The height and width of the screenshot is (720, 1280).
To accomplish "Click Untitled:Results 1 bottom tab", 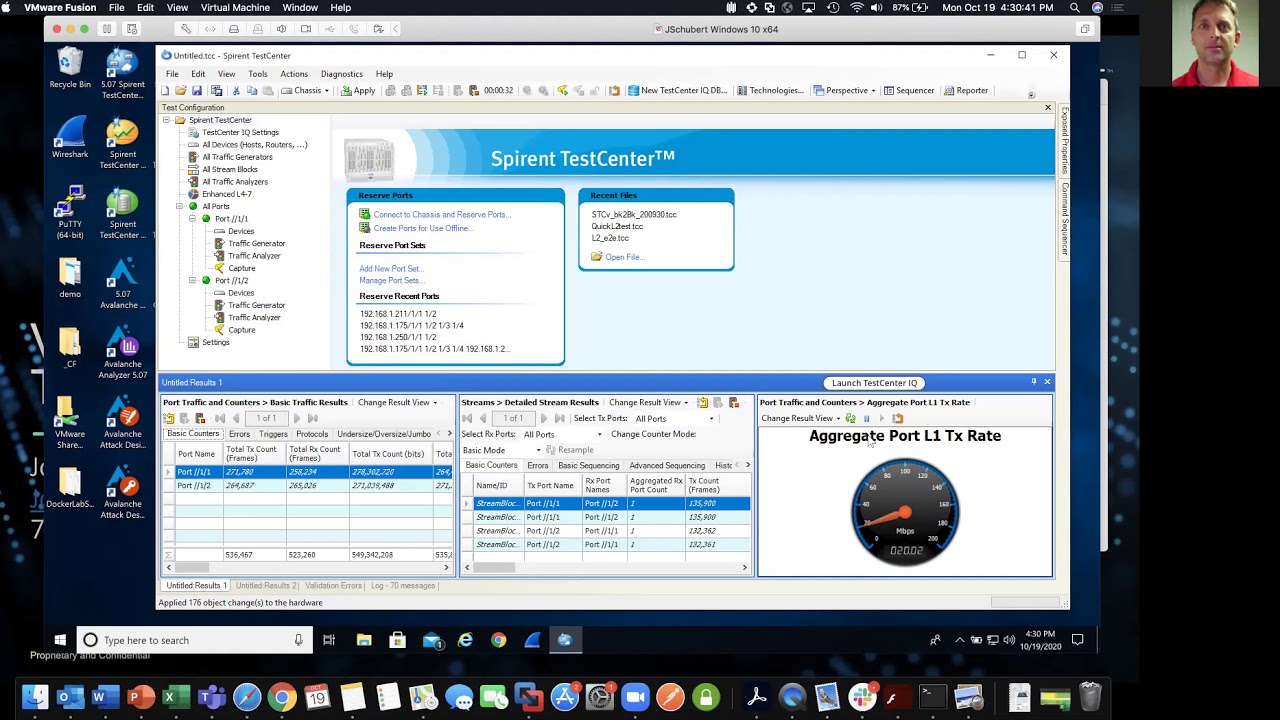I will tap(196, 585).
